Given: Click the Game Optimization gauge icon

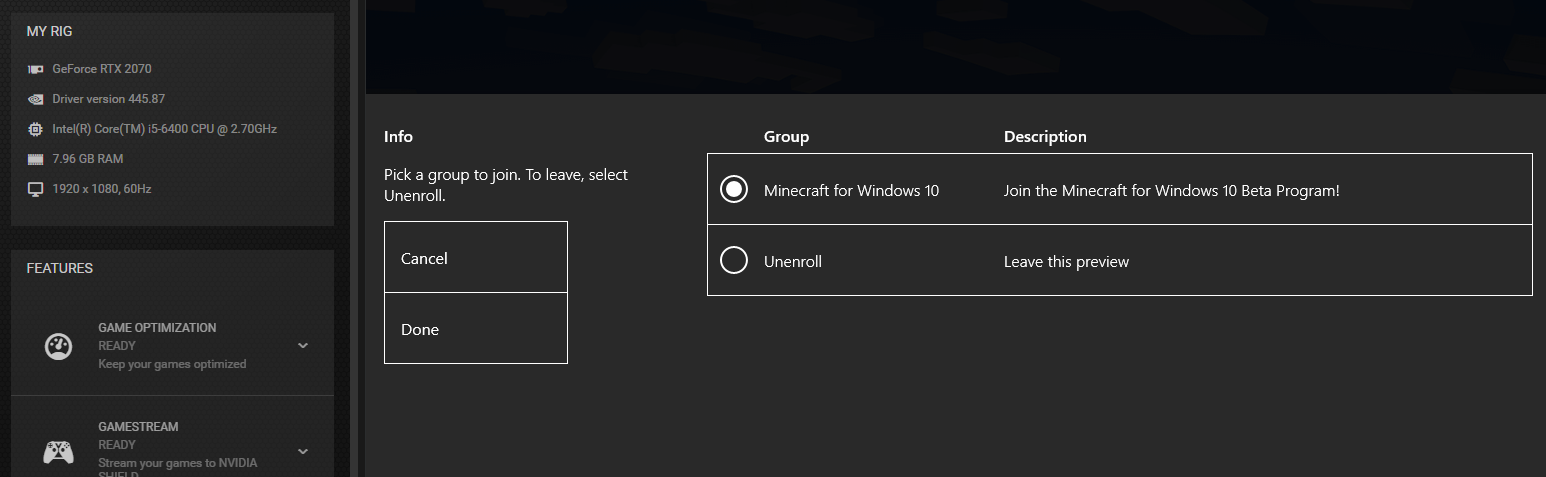Looking at the screenshot, I should [x=58, y=346].
